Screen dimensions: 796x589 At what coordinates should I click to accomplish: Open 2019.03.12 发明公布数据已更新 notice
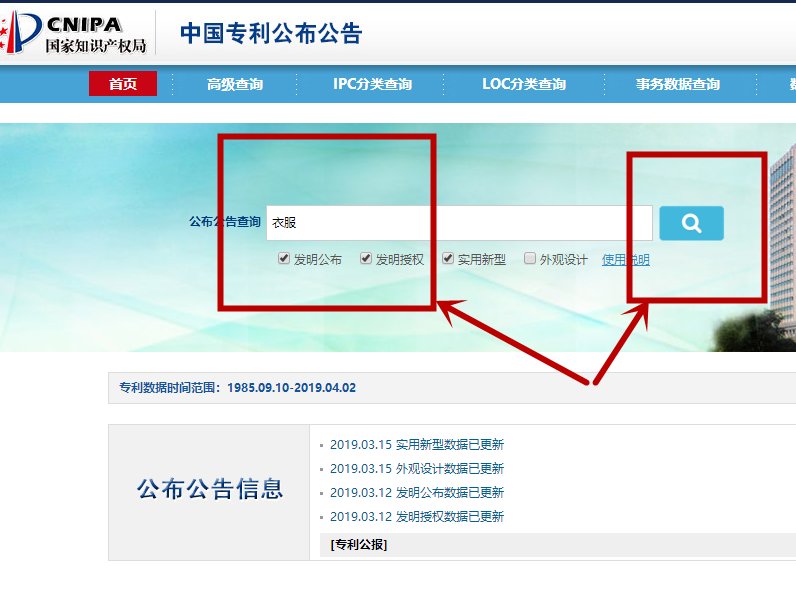coord(416,493)
